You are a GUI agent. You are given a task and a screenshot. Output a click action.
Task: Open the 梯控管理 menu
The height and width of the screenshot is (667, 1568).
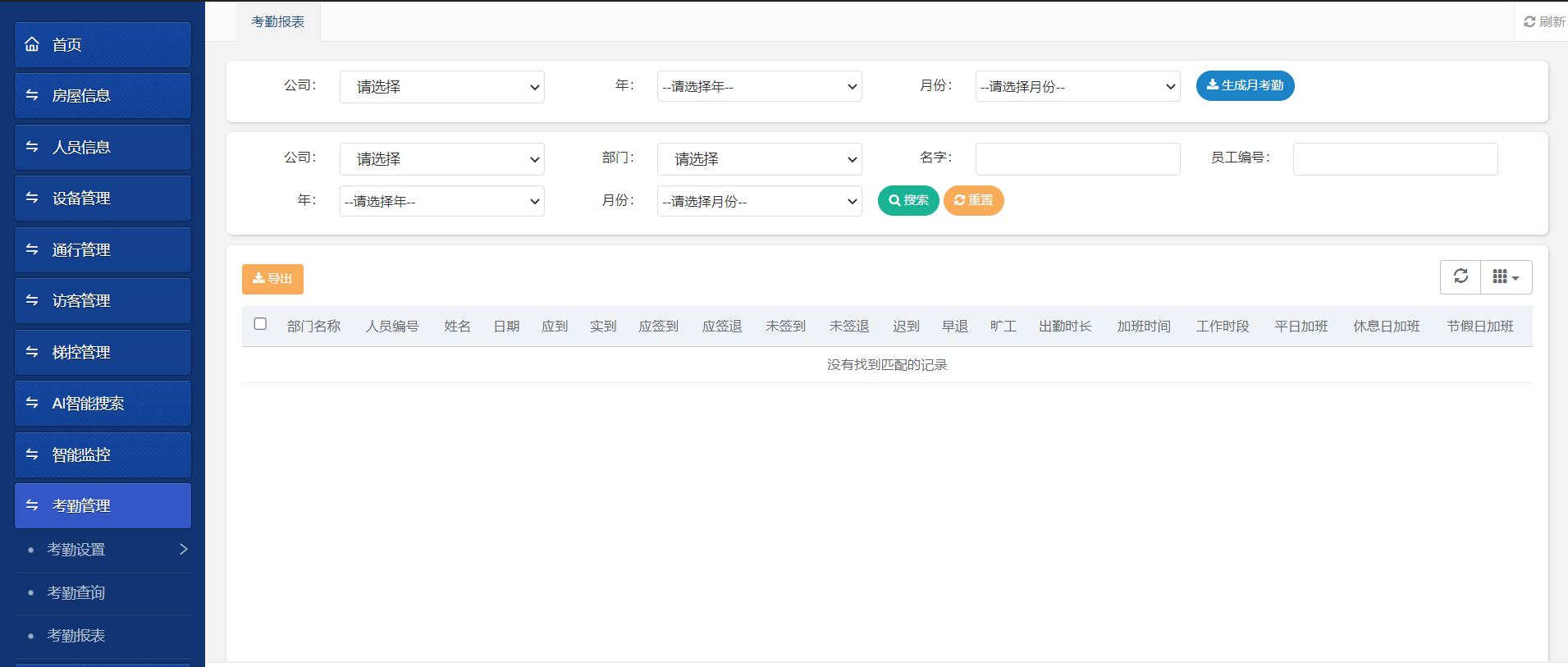click(103, 352)
